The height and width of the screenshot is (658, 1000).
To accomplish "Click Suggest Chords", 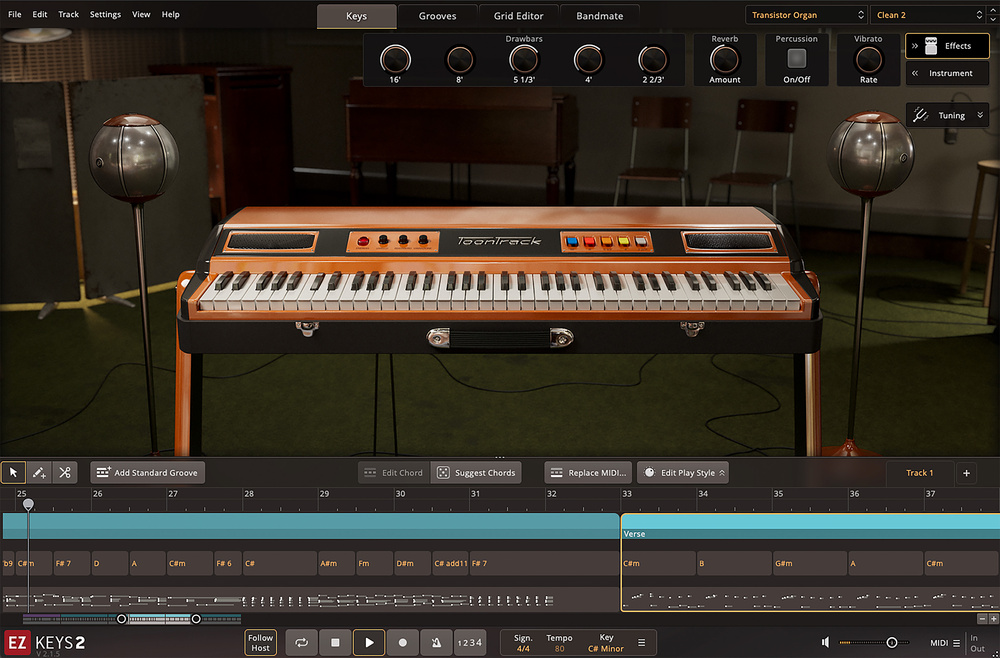I will pos(476,472).
